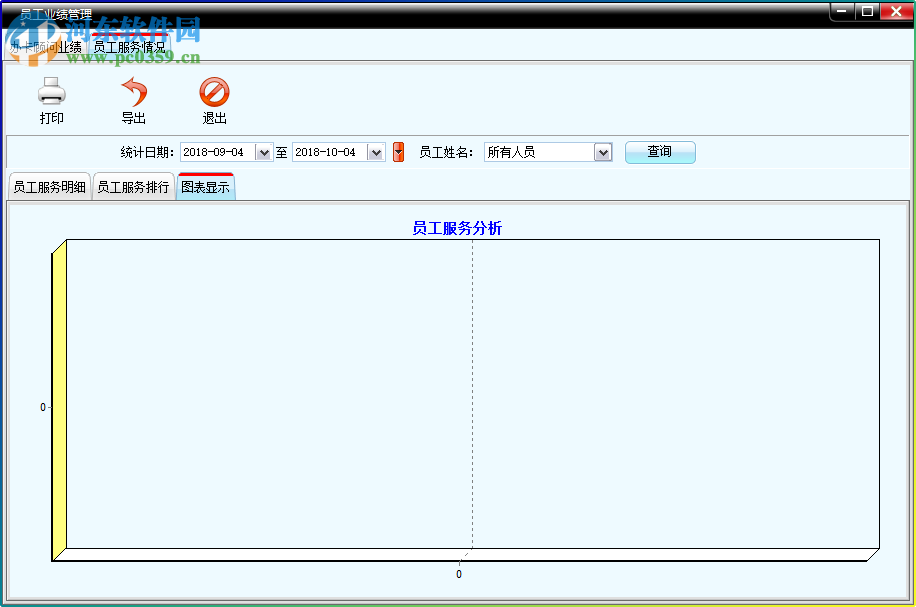Click the 查询 query button
The image size is (916, 607).
coord(660,151)
